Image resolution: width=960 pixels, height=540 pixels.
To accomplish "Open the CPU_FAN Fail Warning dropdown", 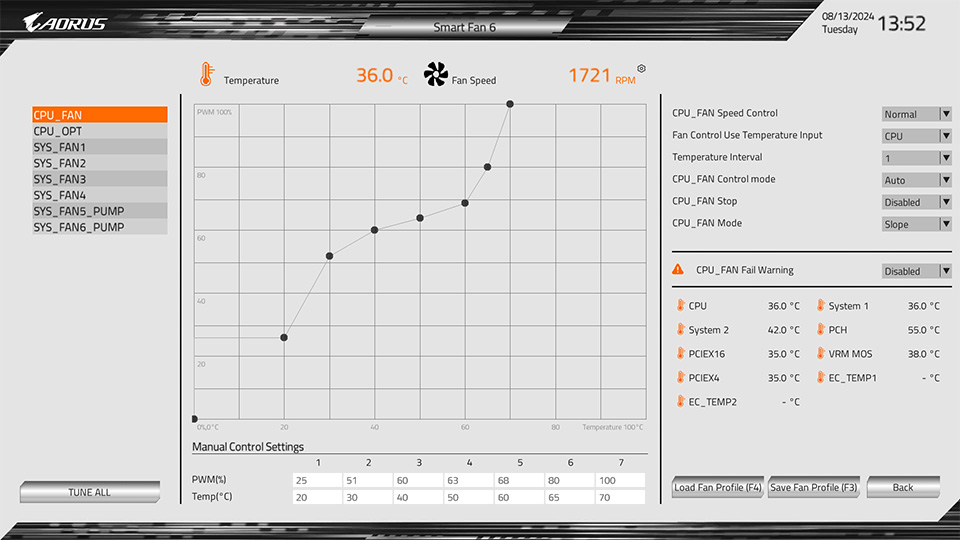I will coord(916,271).
